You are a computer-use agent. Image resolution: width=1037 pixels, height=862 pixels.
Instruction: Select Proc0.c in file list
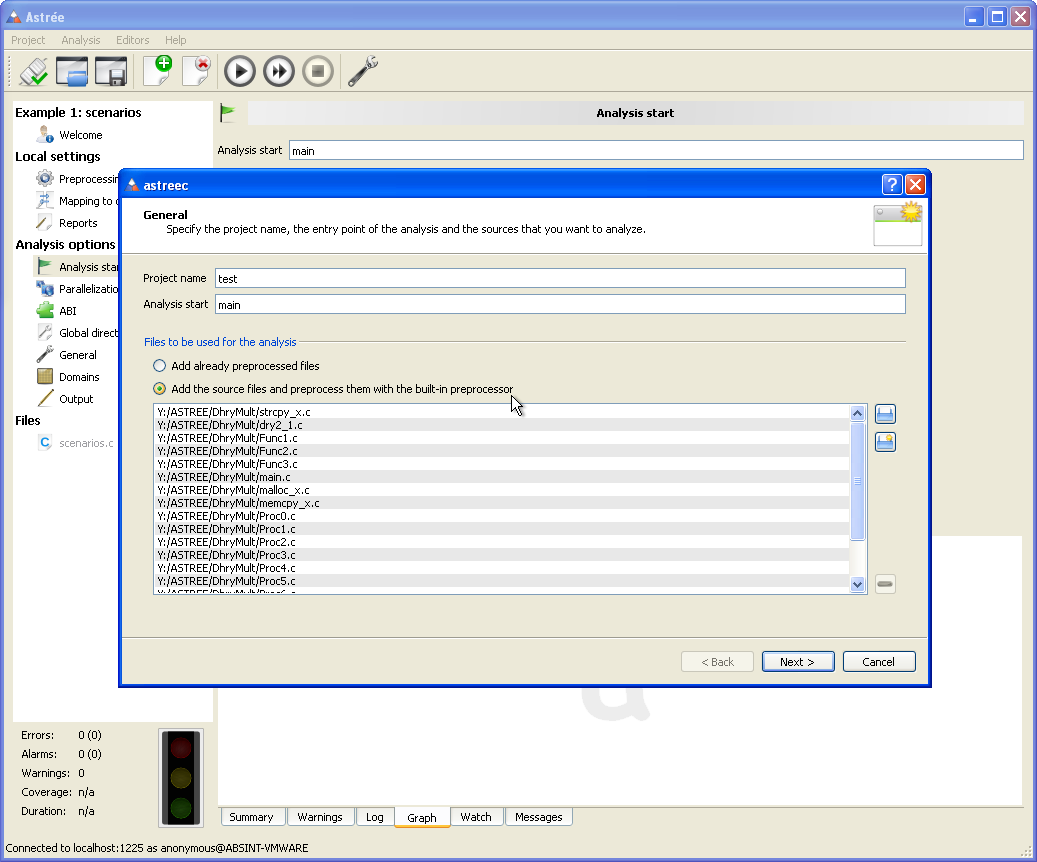(503, 516)
